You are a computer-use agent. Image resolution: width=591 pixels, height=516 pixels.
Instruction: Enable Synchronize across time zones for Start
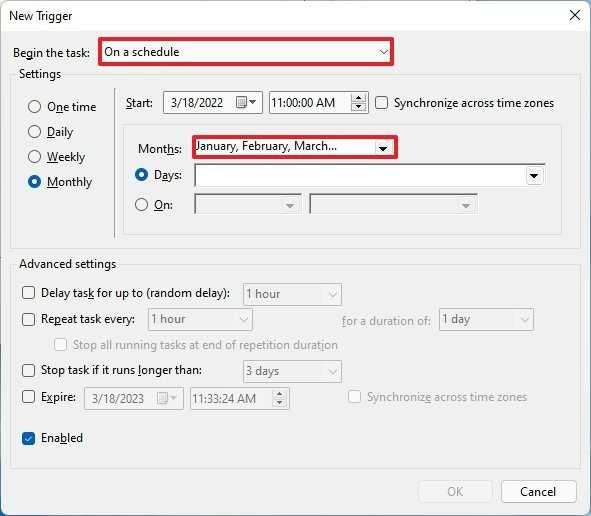pyautogui.click(x=381, y=103)
